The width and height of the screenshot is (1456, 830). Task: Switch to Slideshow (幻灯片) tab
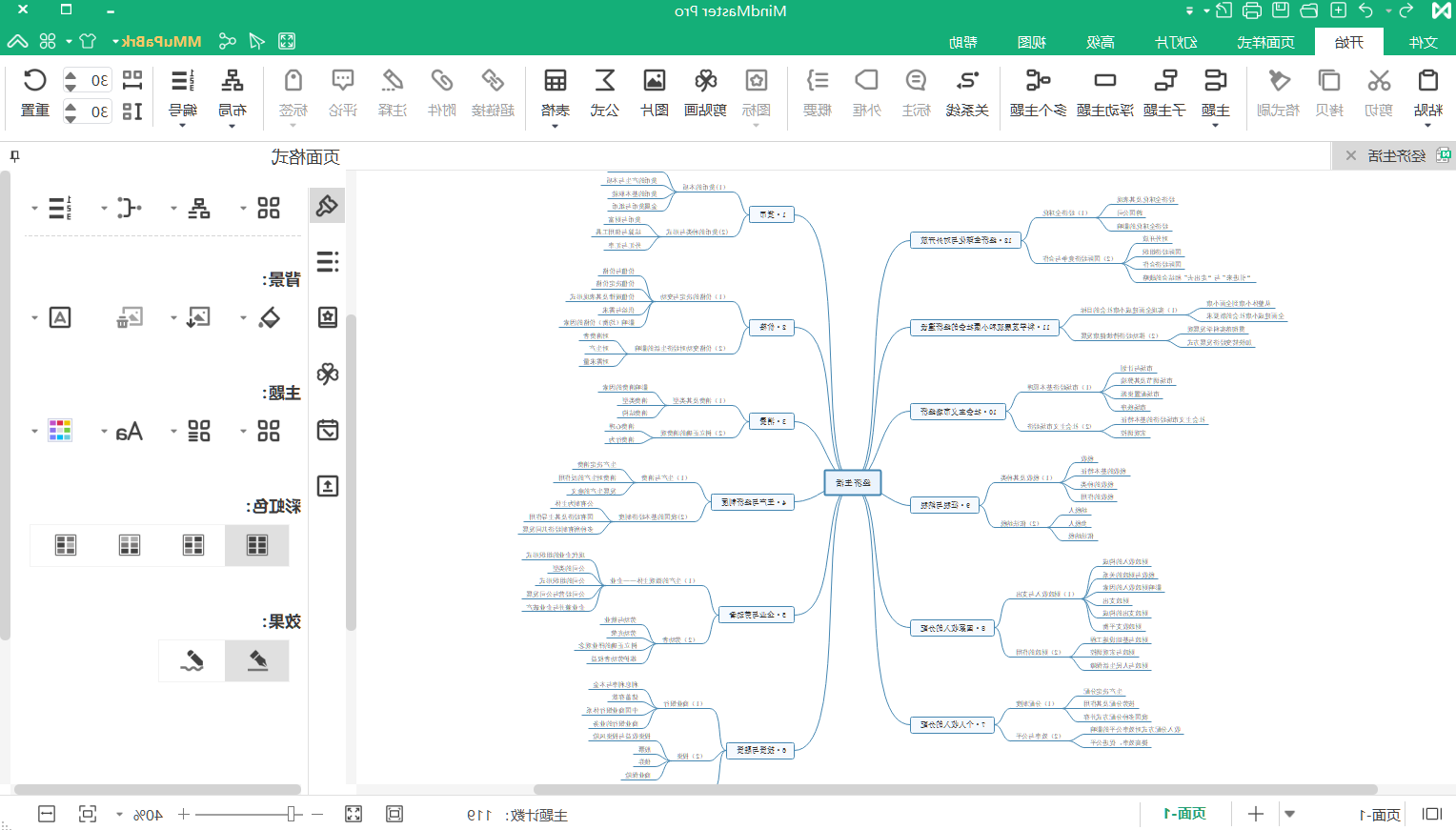(x=1176, y=42)
